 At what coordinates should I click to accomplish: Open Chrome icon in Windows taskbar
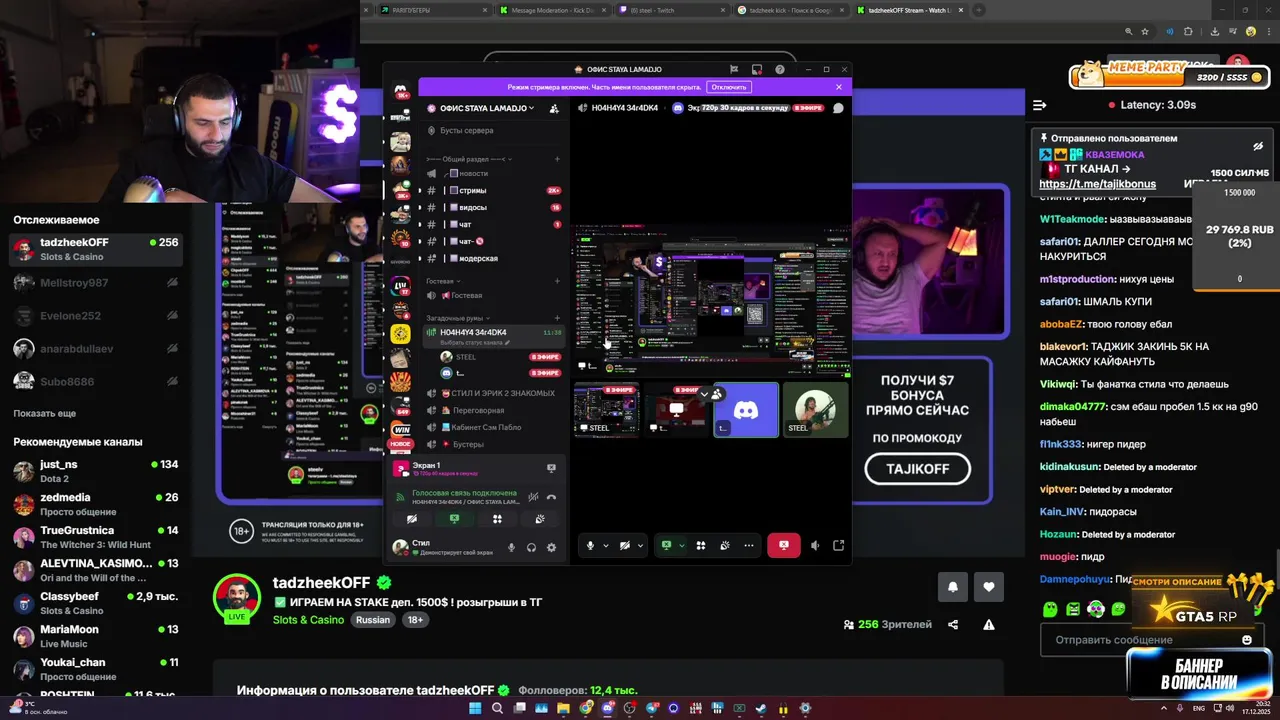586,709
